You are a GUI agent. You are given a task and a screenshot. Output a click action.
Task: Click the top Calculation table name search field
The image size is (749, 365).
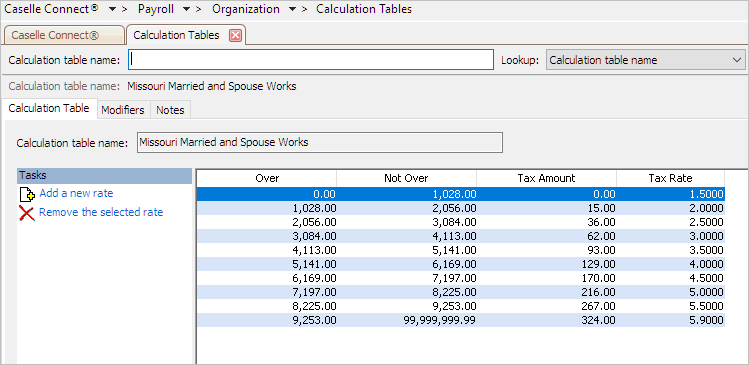tap(311, 60)
